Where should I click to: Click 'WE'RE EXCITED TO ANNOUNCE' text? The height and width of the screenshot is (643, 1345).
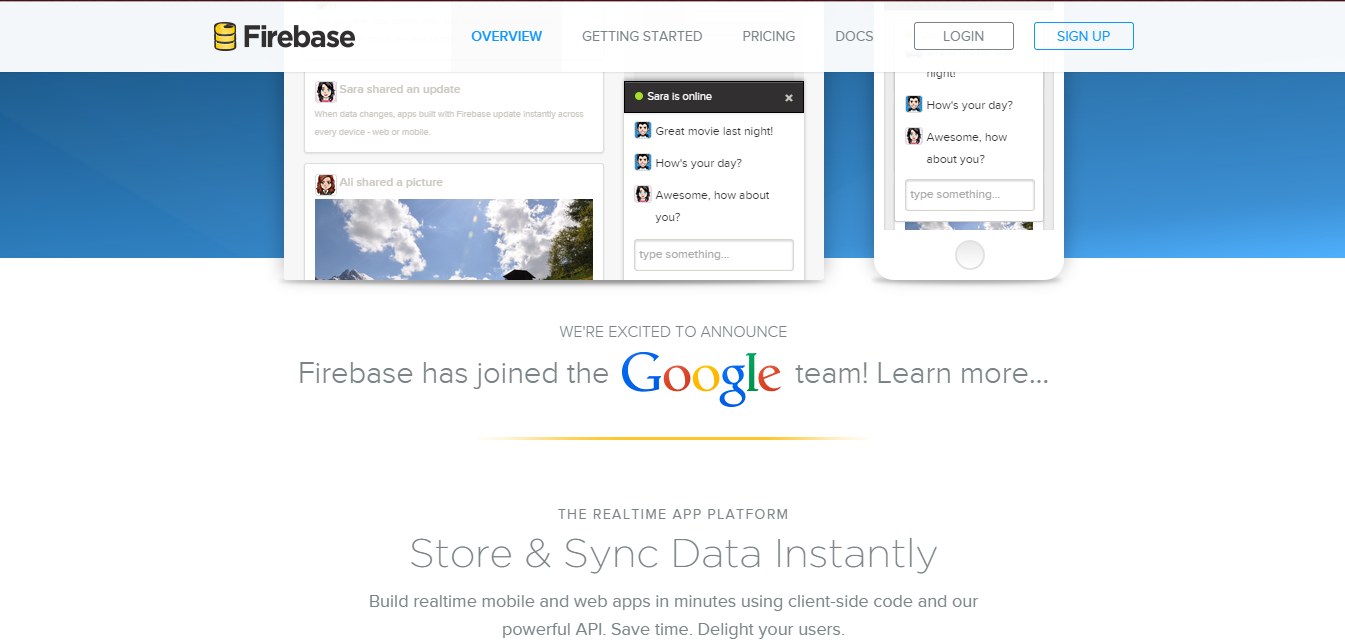(x=673, y=332)
